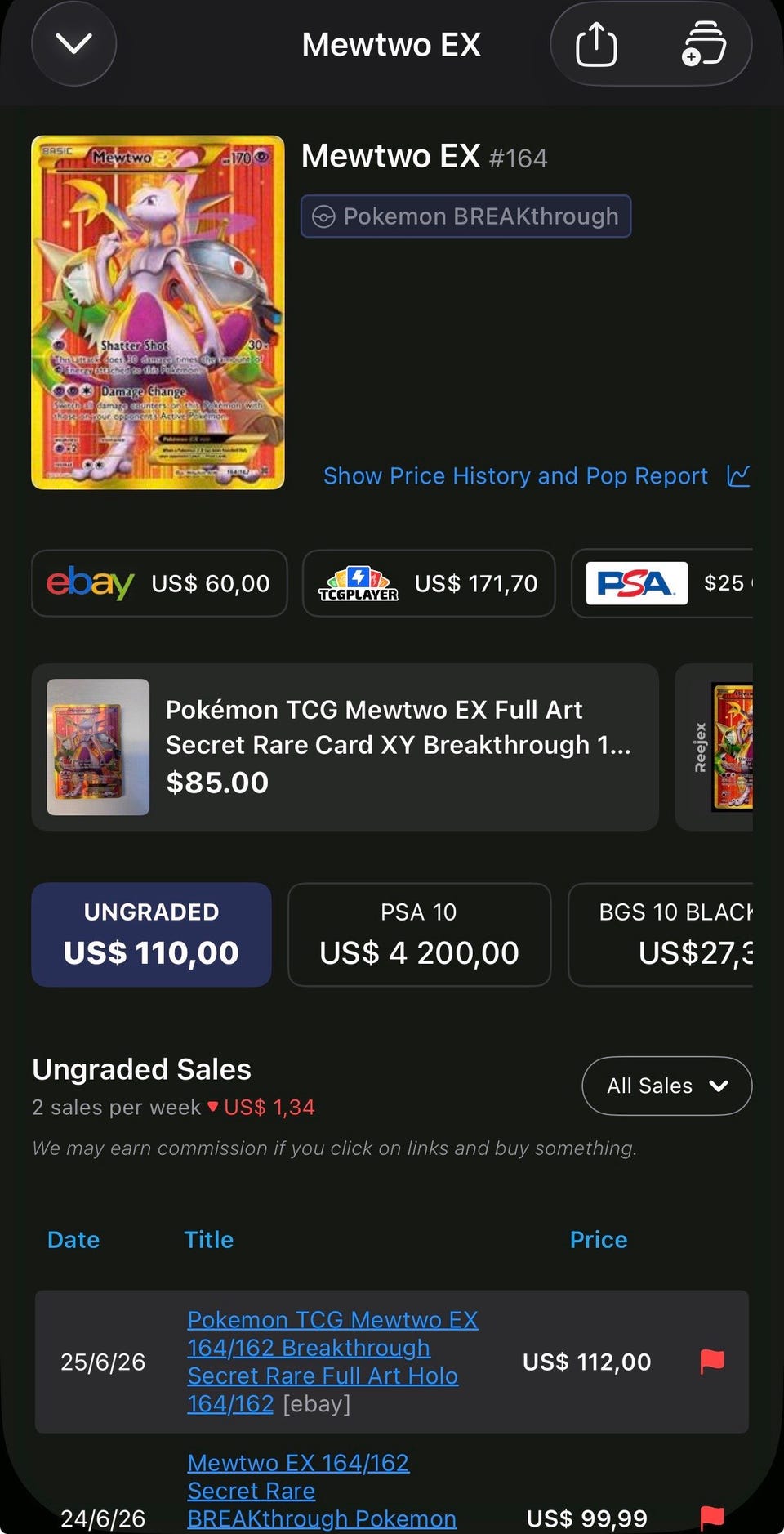The width and height of the screenshot is (784, 1534).
Task: Open the TCGPlayer US$ 171,70 price
Action: click(429, 583)
